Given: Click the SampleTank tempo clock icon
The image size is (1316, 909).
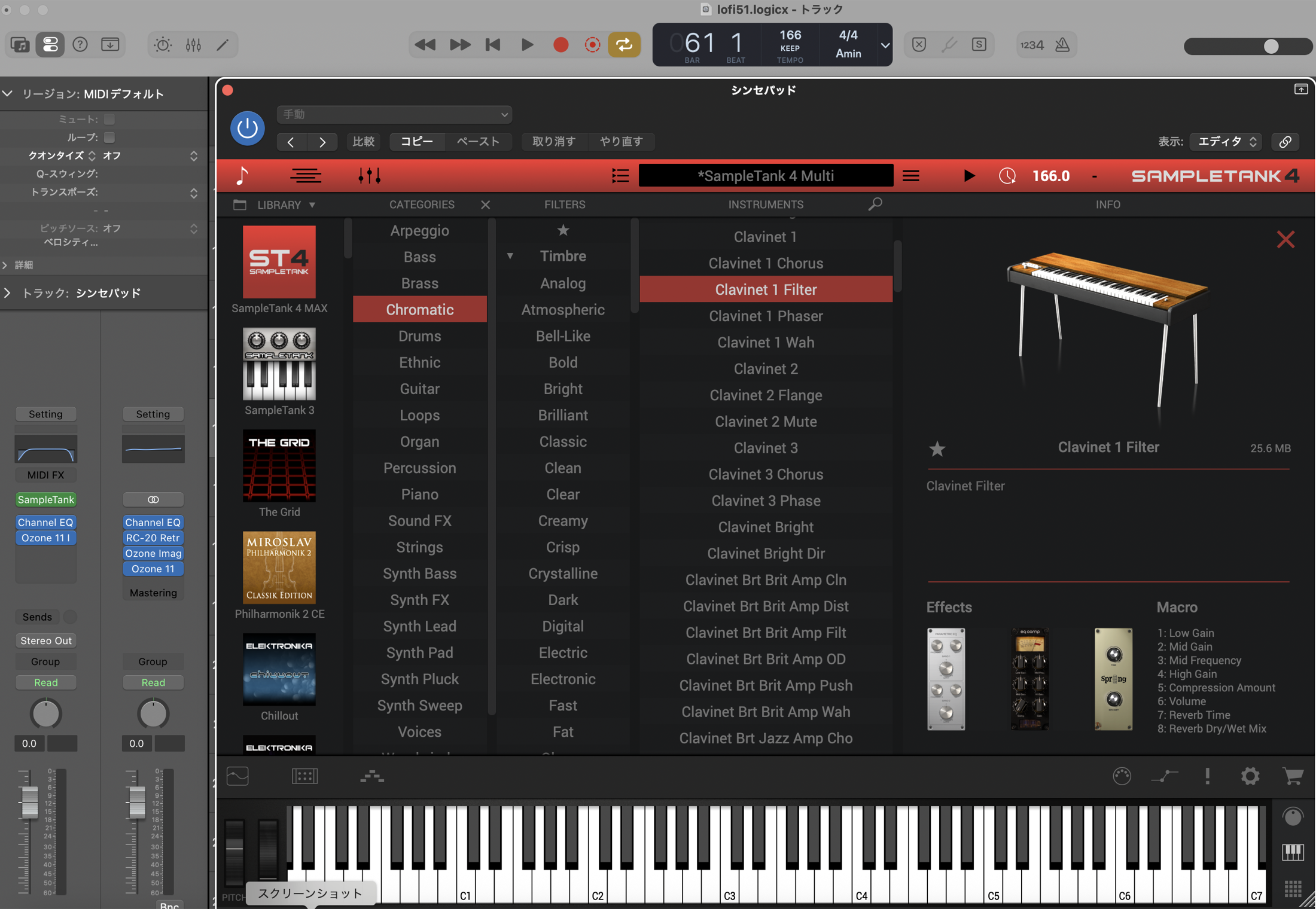Looking at the screenshot, I should click(x=1007, y=176).
